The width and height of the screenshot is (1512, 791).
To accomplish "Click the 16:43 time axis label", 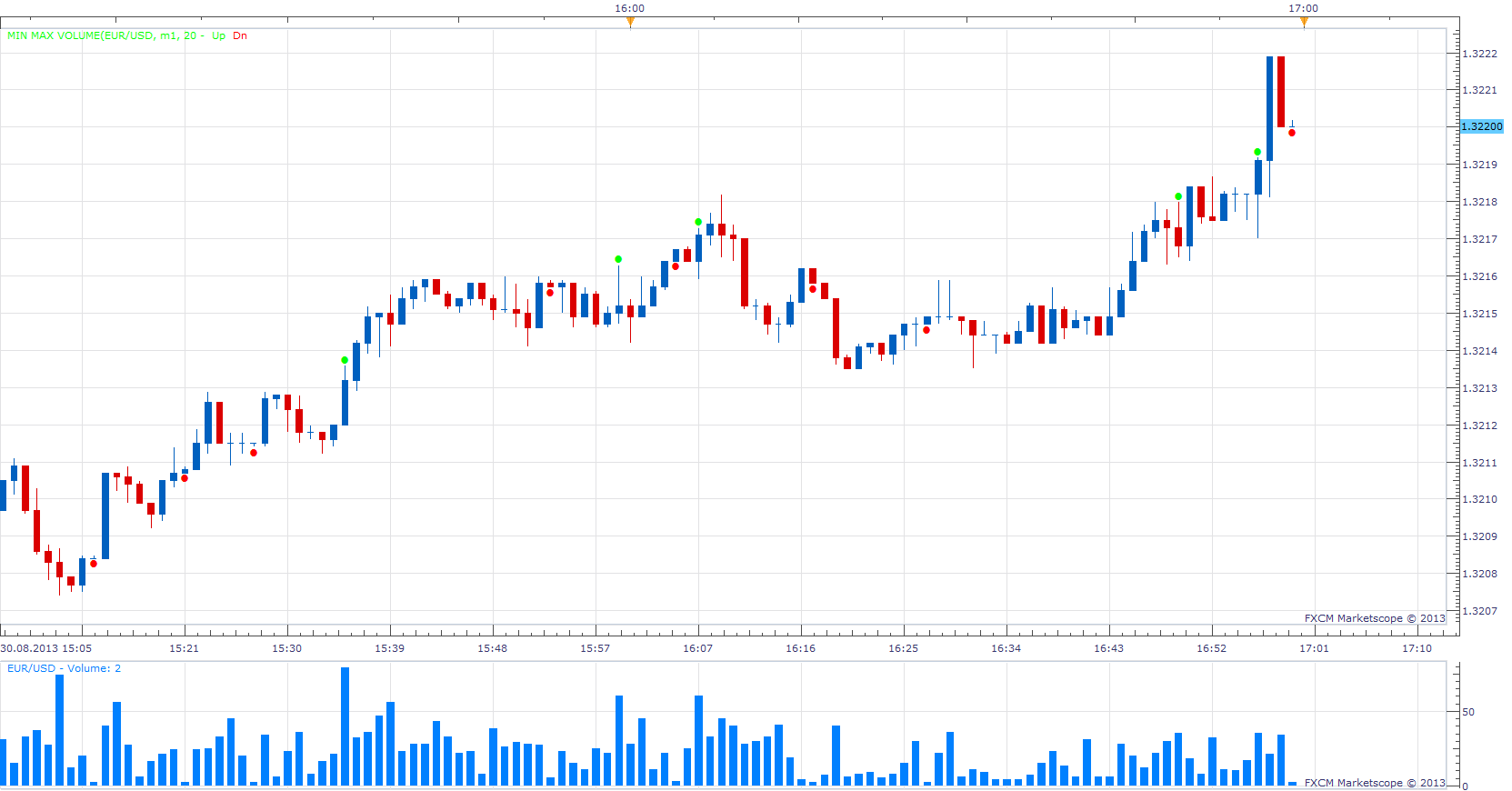I will click(x=1108, y=648).
